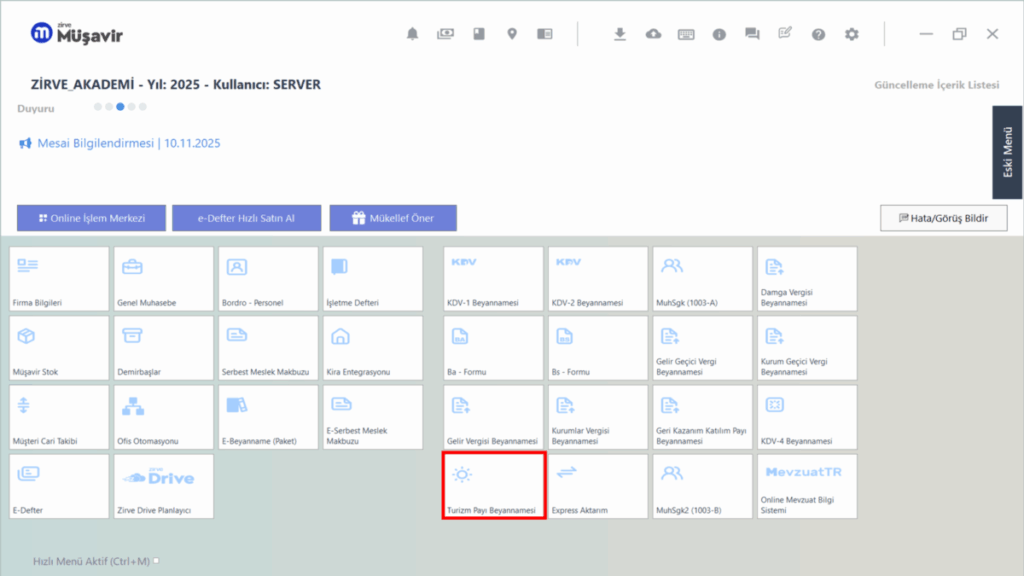Open KDV-4 Beyannamesi tile
Screen dimensions: 1024x576
pos(807,417)
